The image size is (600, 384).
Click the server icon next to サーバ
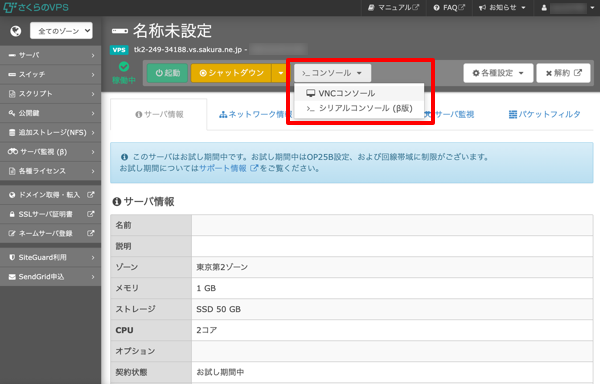(12, 55)
